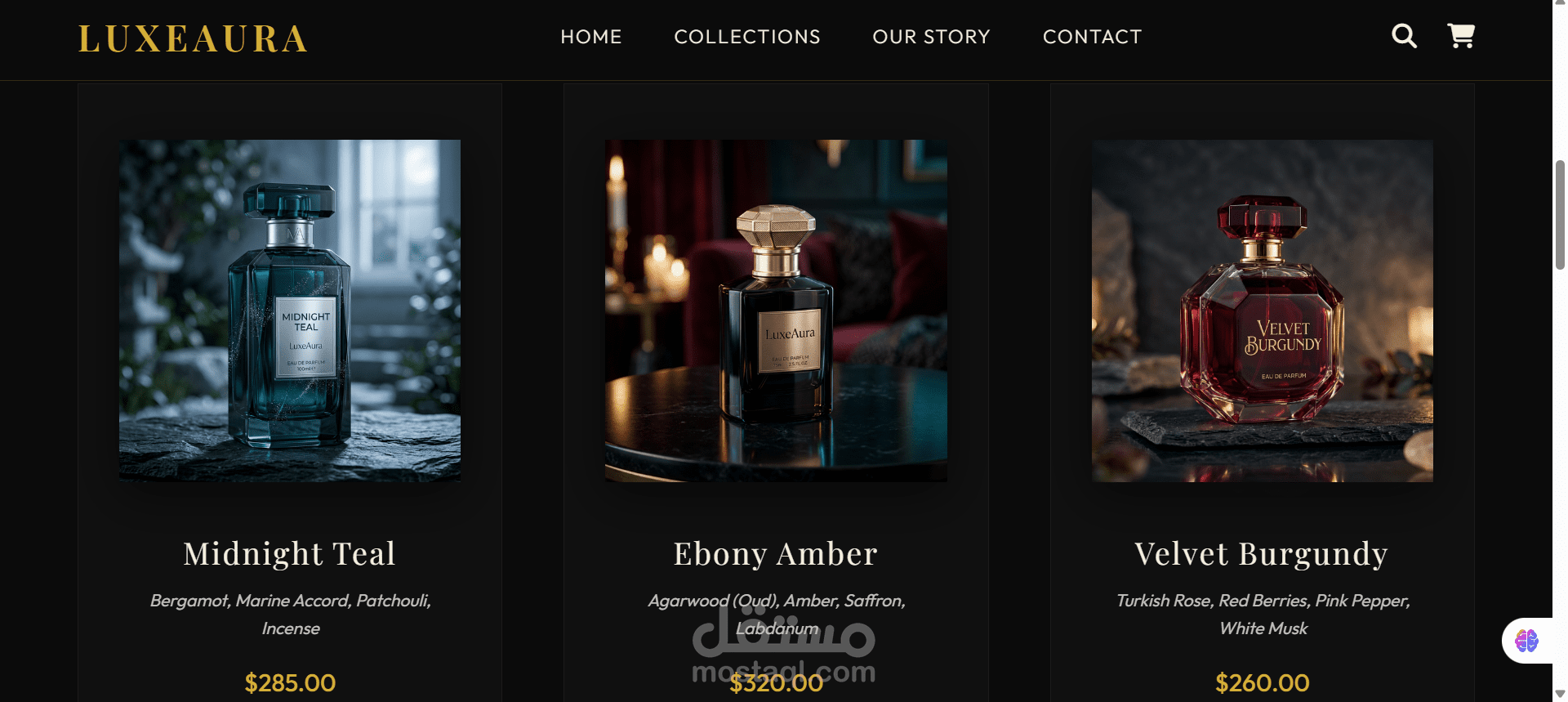This screenshot has width=1568, height=702.
Task: Select the Velvet Burgundy bottle image
Action: (1263, 311)
